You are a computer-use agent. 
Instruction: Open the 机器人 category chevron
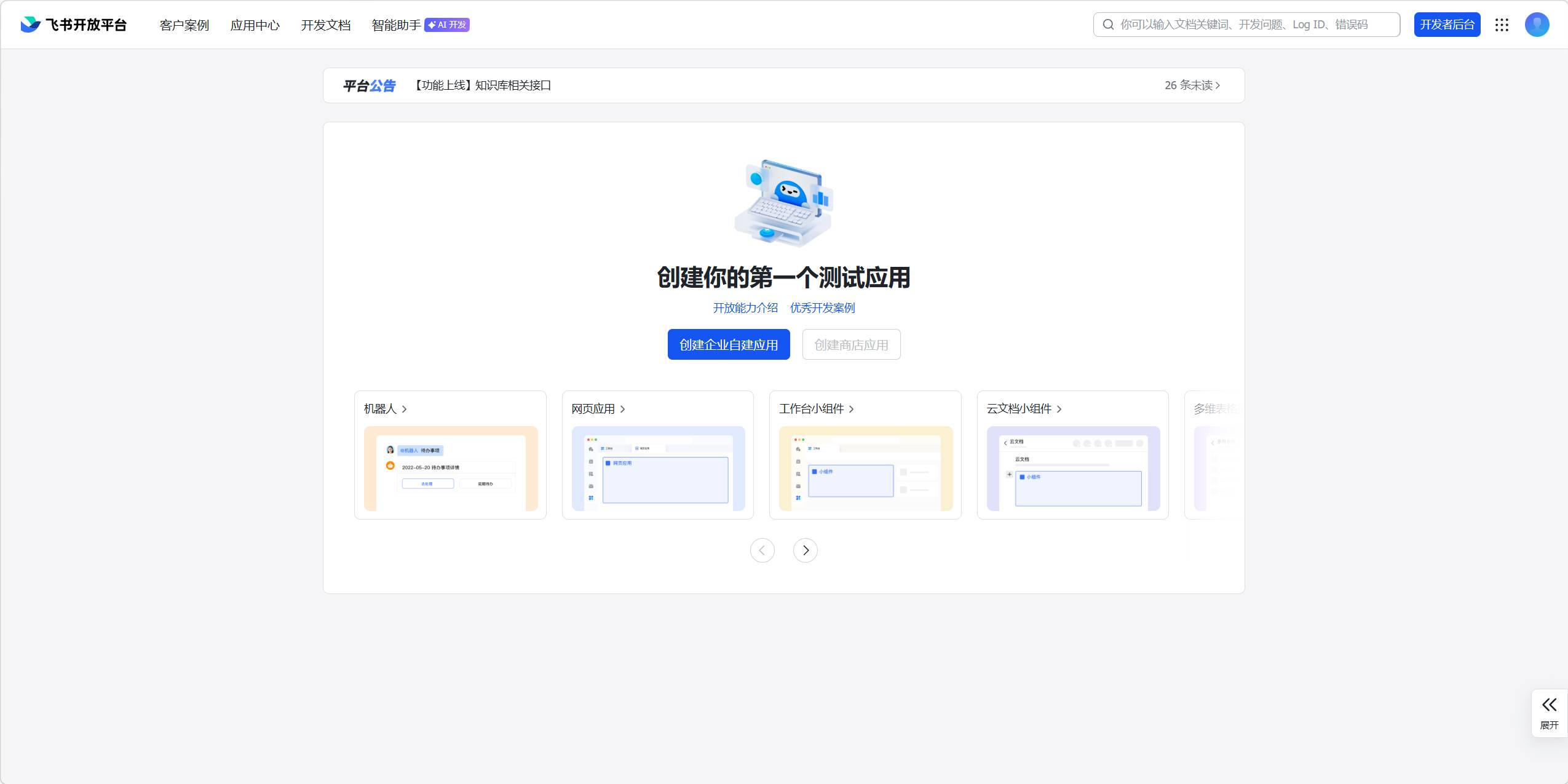[404, 409]
